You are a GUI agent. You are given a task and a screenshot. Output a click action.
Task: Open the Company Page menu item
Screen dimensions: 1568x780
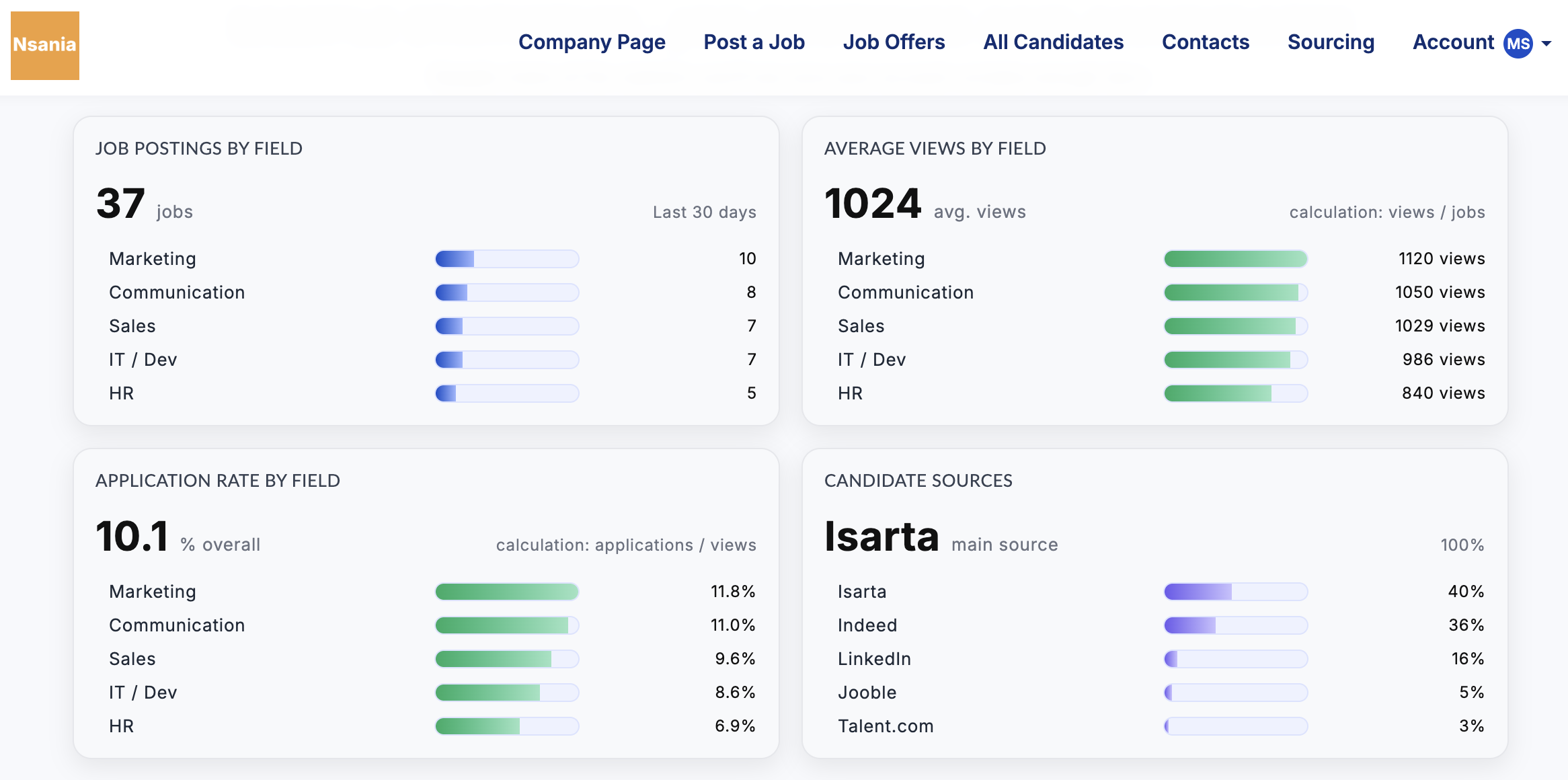coord(592,42)
